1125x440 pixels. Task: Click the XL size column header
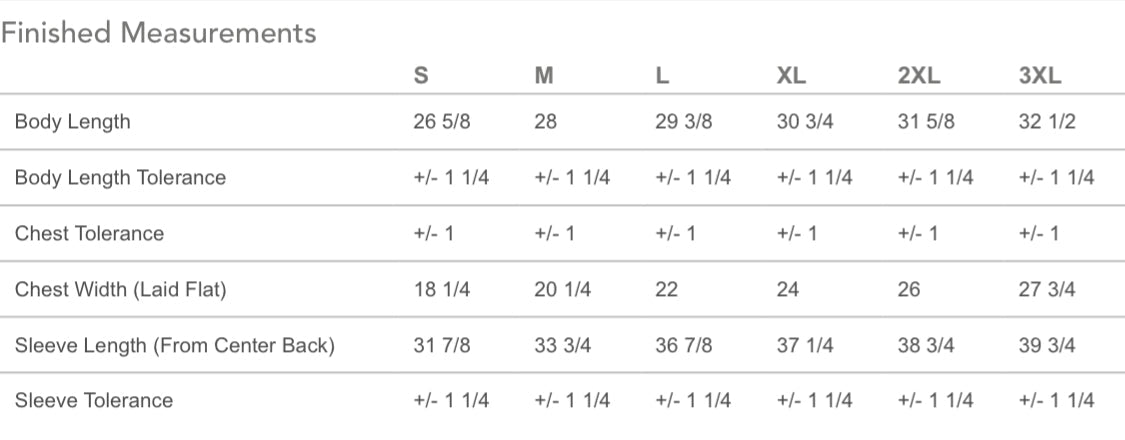click(791, 75)
